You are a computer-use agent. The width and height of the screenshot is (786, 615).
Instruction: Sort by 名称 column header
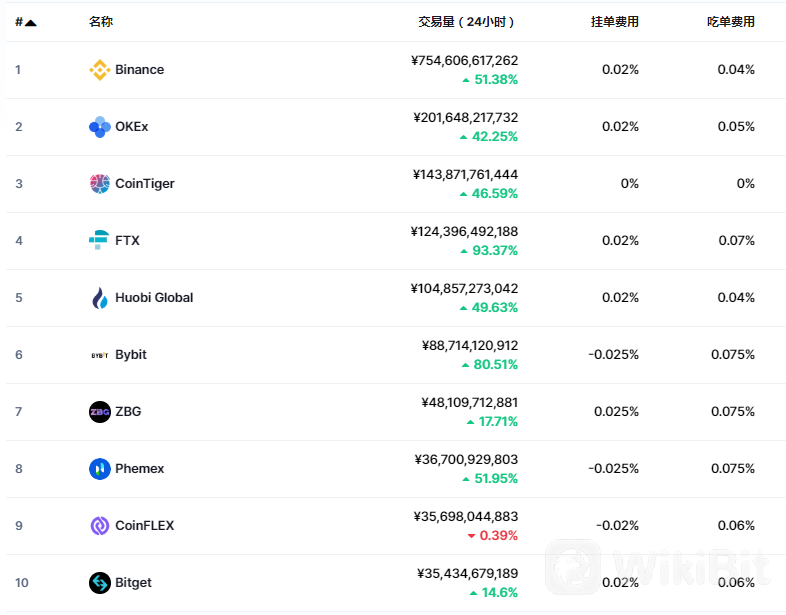point(101,22)
